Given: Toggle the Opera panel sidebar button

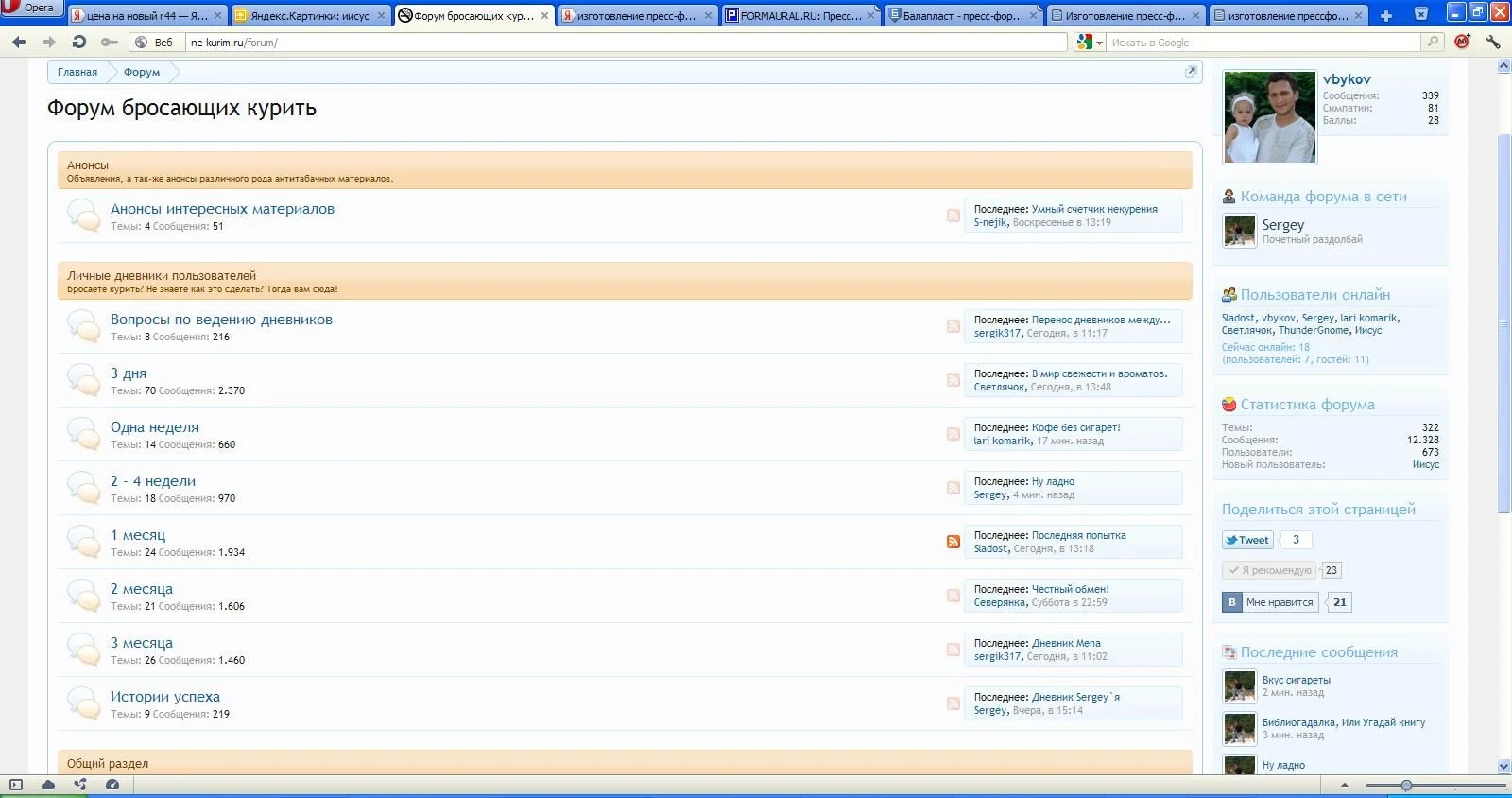Looking at the screenshot, I should [x=16, y=785].
